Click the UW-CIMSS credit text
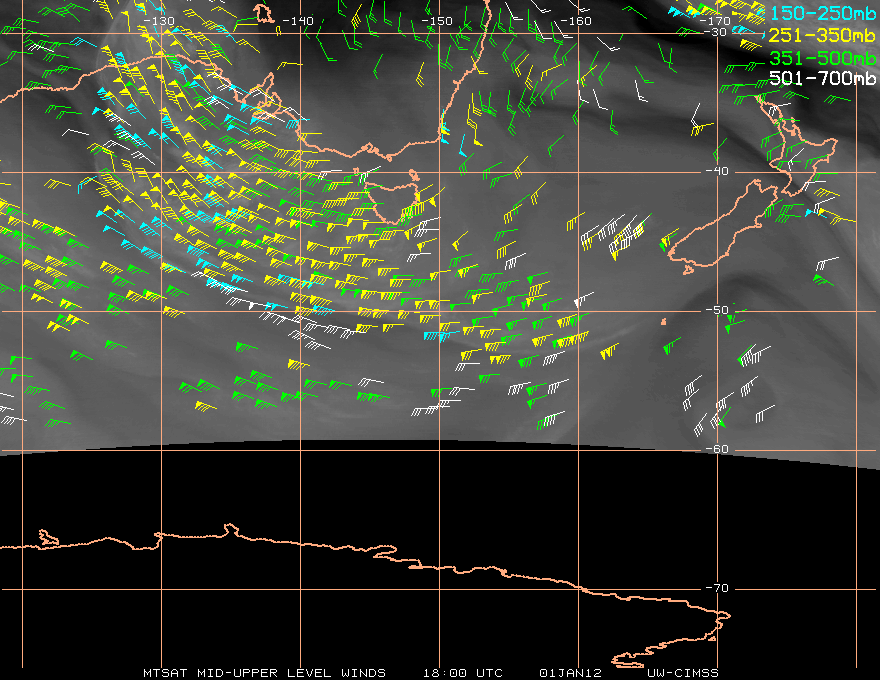Viewport: 880px width, 680px height. click(682, 673)
